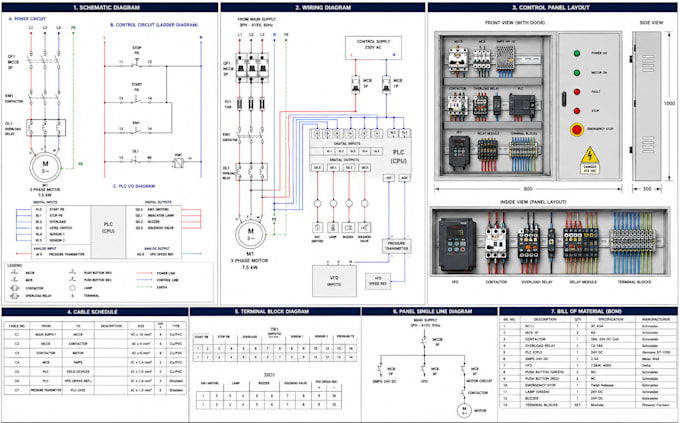The width and height of the screenshot is (680, 423).
Task: Click 'MOTOR CIRCUIT' label in the single line diagram
Action: coord(479,381)
